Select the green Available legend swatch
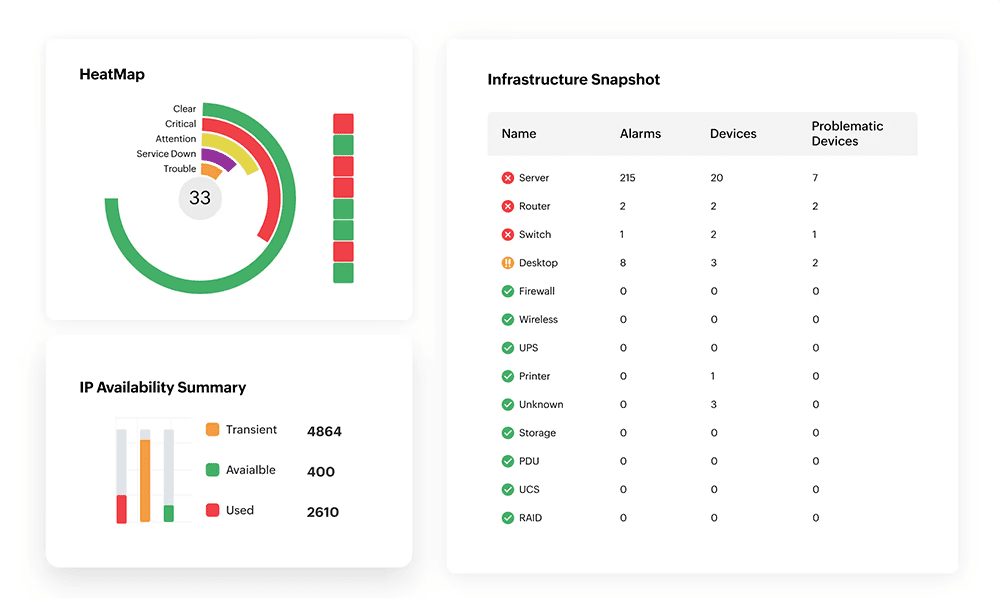Image resolution: width=1000 pixels, height=600 pixels. [x=212, y=470]
